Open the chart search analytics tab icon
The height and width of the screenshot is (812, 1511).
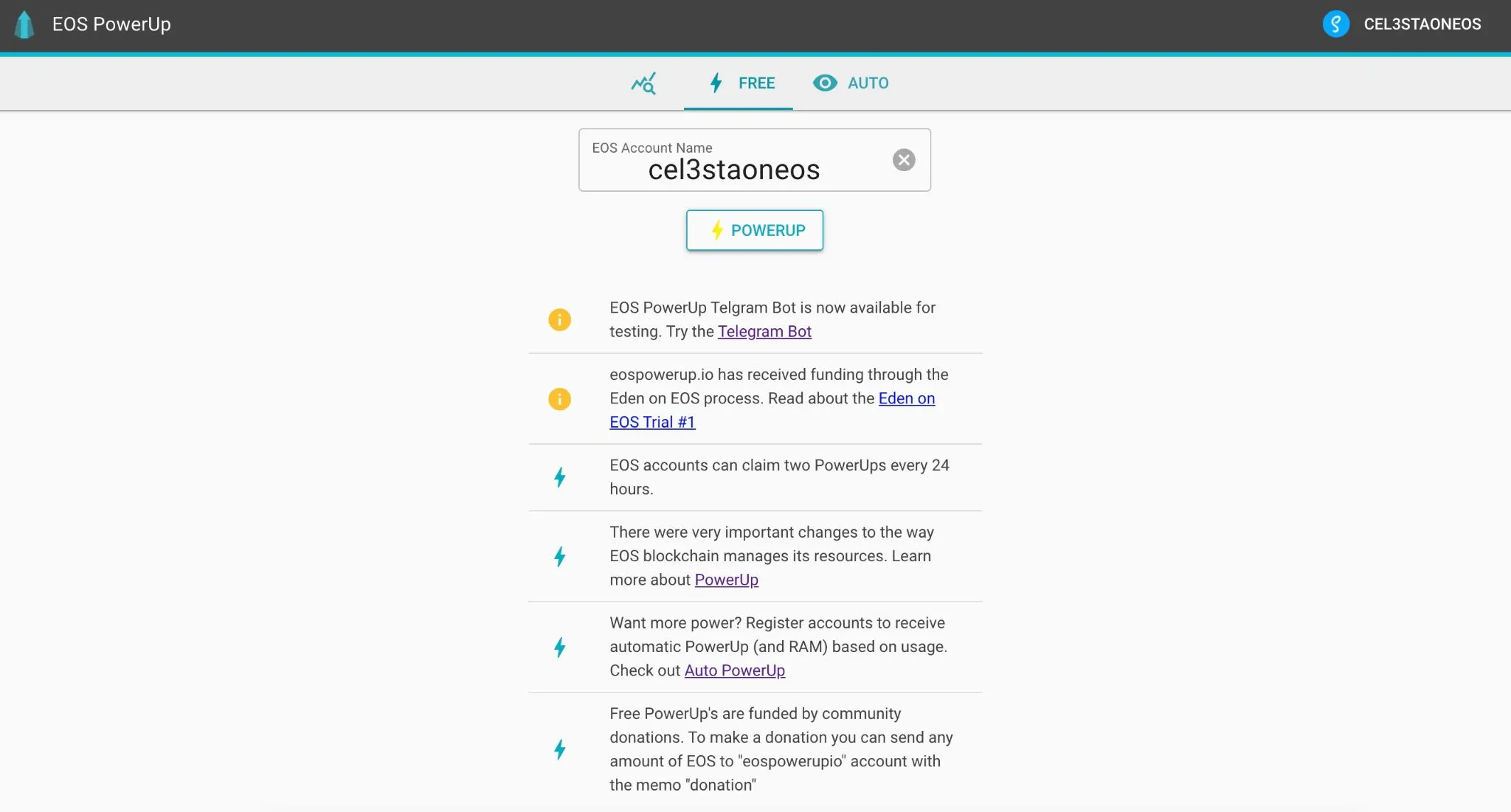[x=643, y=83]
